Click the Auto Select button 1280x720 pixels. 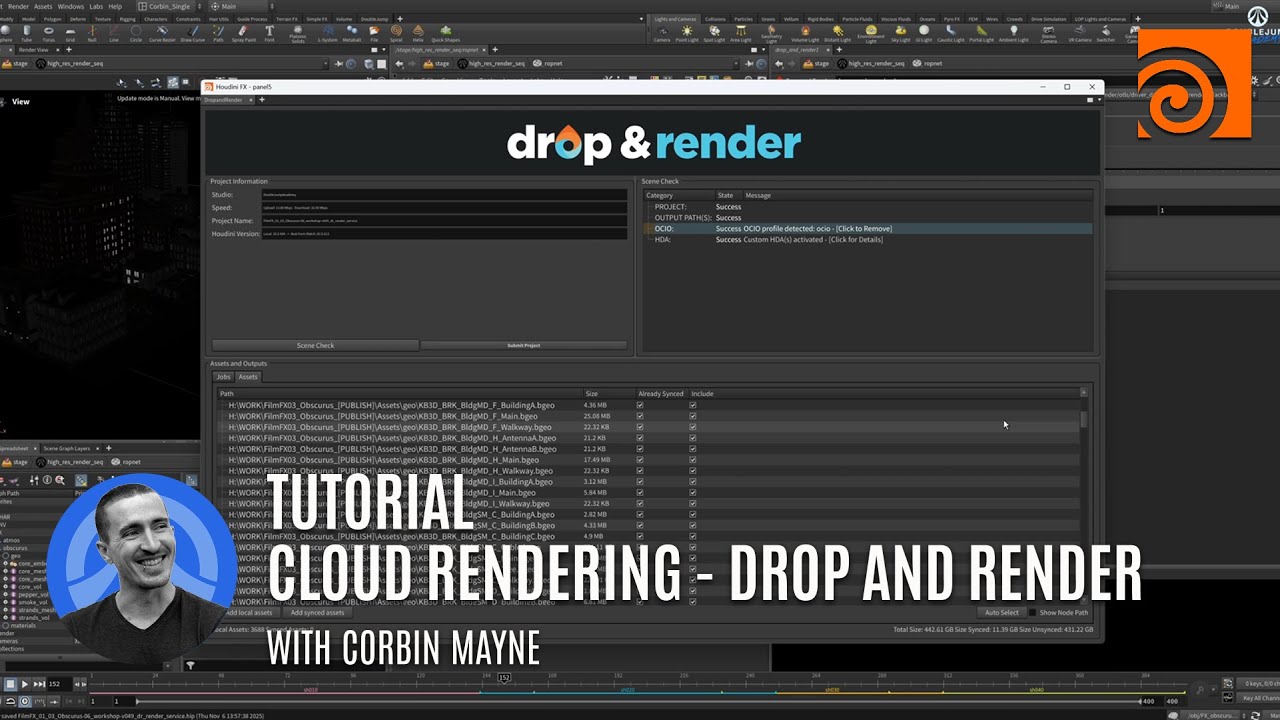coord(1001,612)
